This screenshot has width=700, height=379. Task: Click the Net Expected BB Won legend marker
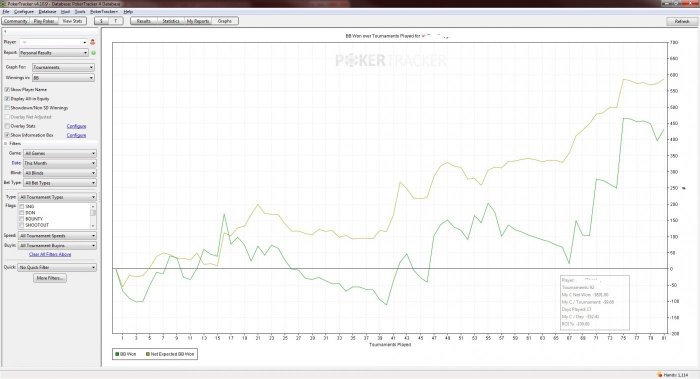click(148, 354)
